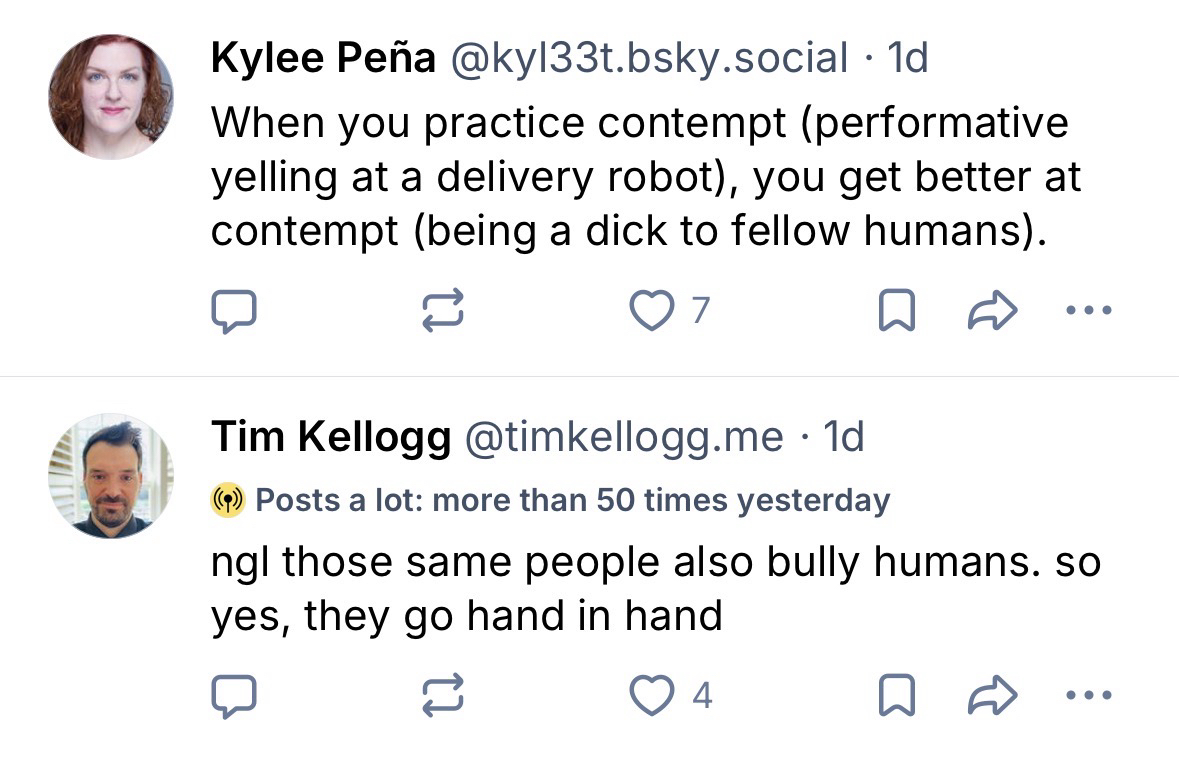The height and width of the screenshot is (758, 1179).
Task: Open Tim Kellogg's avatar
Action: pyautogui.click(x=111, y=475)
